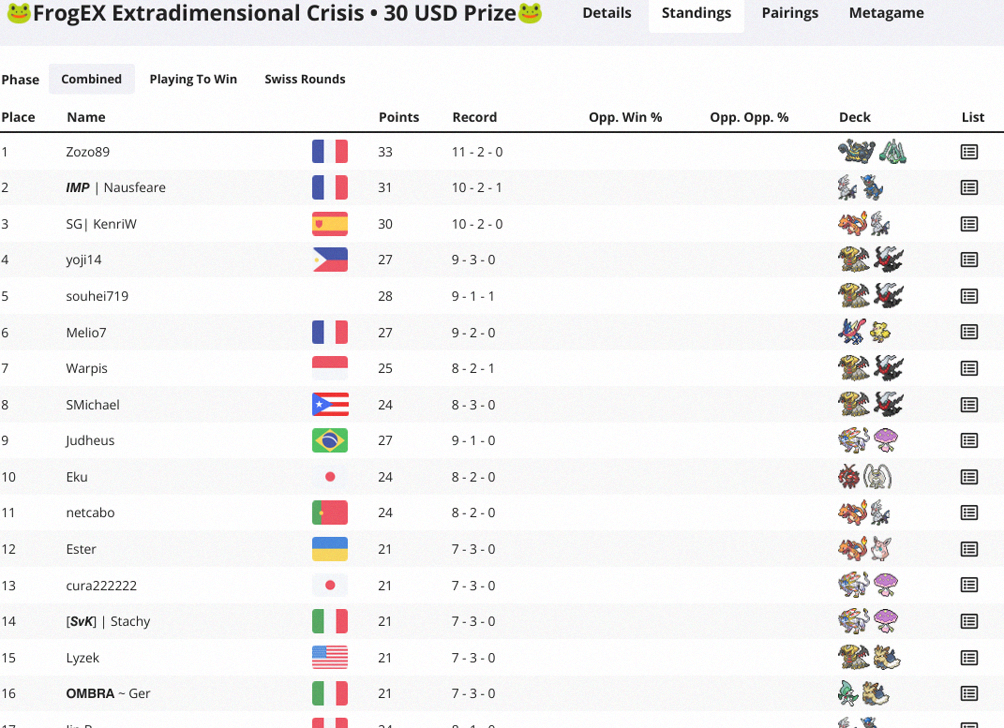Open Judheus's deck list icon
Viewport: 1004px width, 728px height.
[969, 441]
